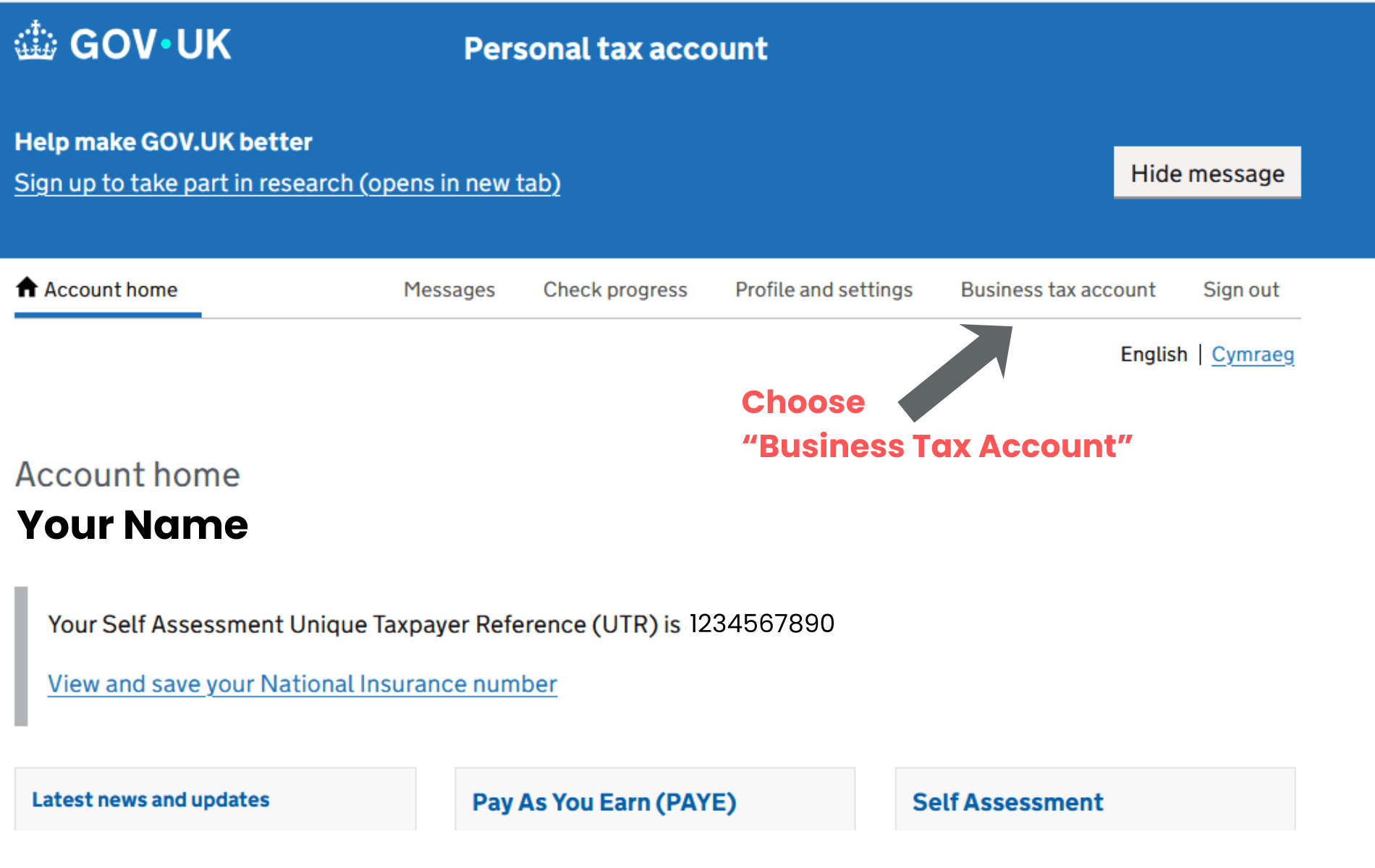Choose Business tax account in navigation
Image resolution: width=1375 pixels, height=868 pixels.
(1057, 290)
